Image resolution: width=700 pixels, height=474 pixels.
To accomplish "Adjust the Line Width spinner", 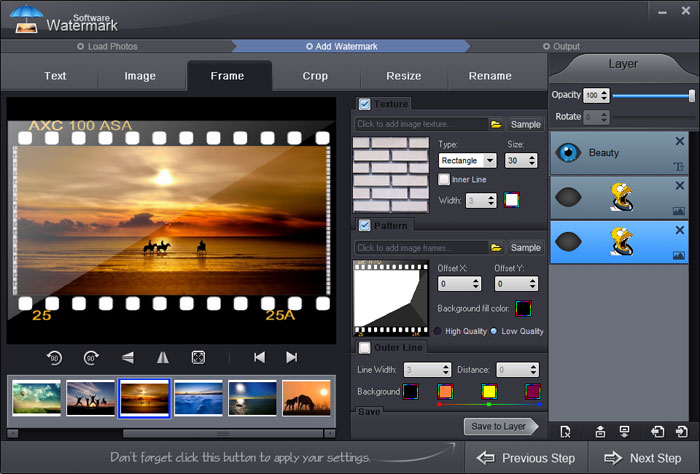I will coord(427,370).
